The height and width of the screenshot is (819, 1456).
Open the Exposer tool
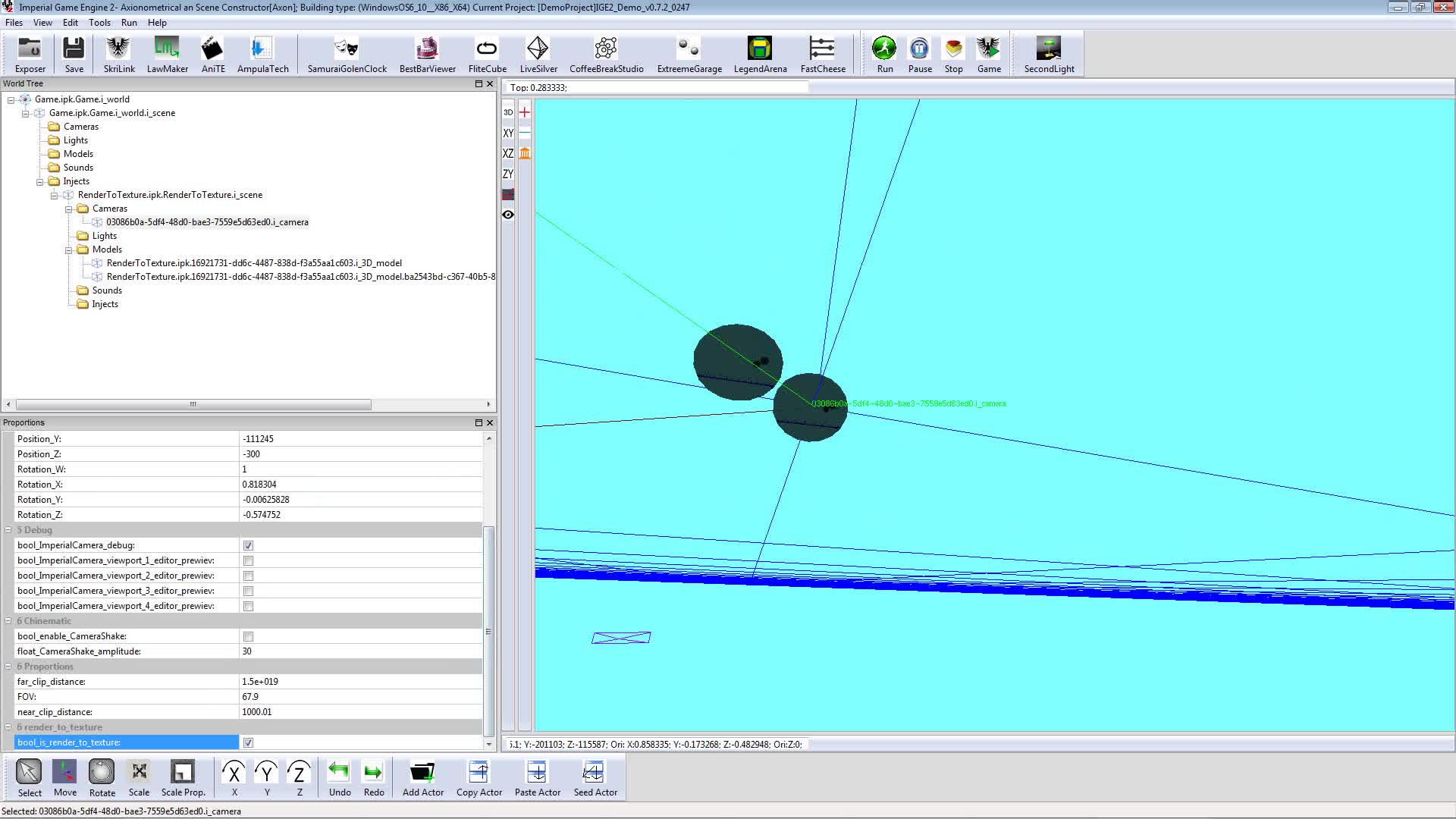30,55
